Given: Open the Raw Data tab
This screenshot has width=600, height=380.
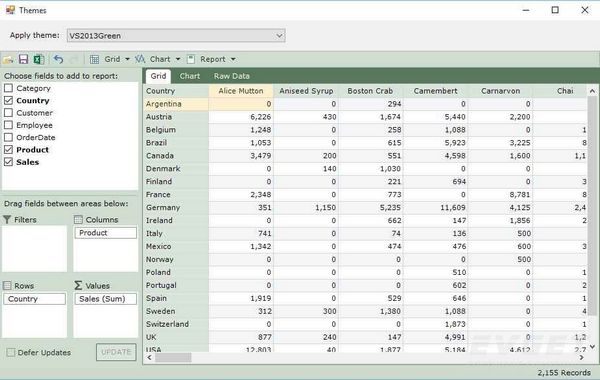Looking at the screenshot, I should pos(232,76).
